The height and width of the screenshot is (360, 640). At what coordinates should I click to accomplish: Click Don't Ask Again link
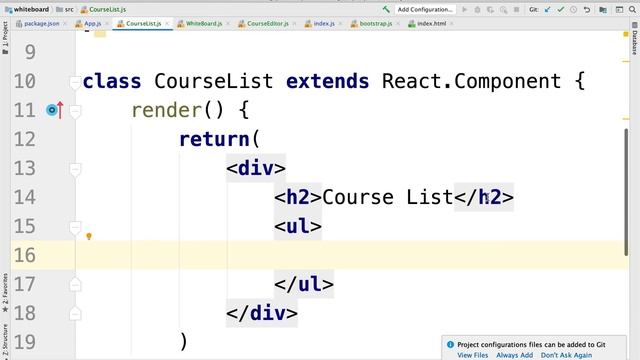pos(566,355)
